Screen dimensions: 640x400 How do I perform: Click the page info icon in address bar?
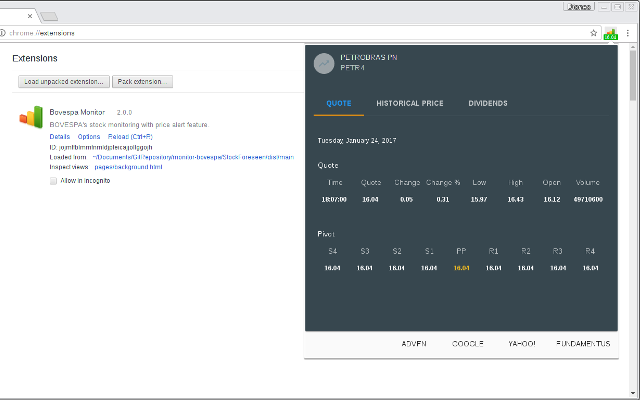2,33
